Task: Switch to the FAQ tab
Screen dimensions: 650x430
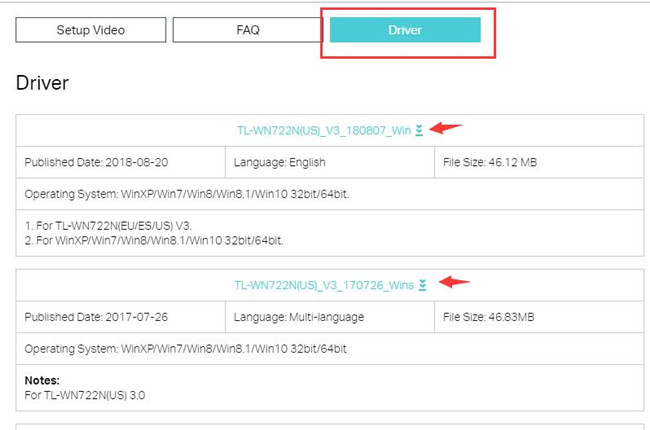Action: click(247, 30)
